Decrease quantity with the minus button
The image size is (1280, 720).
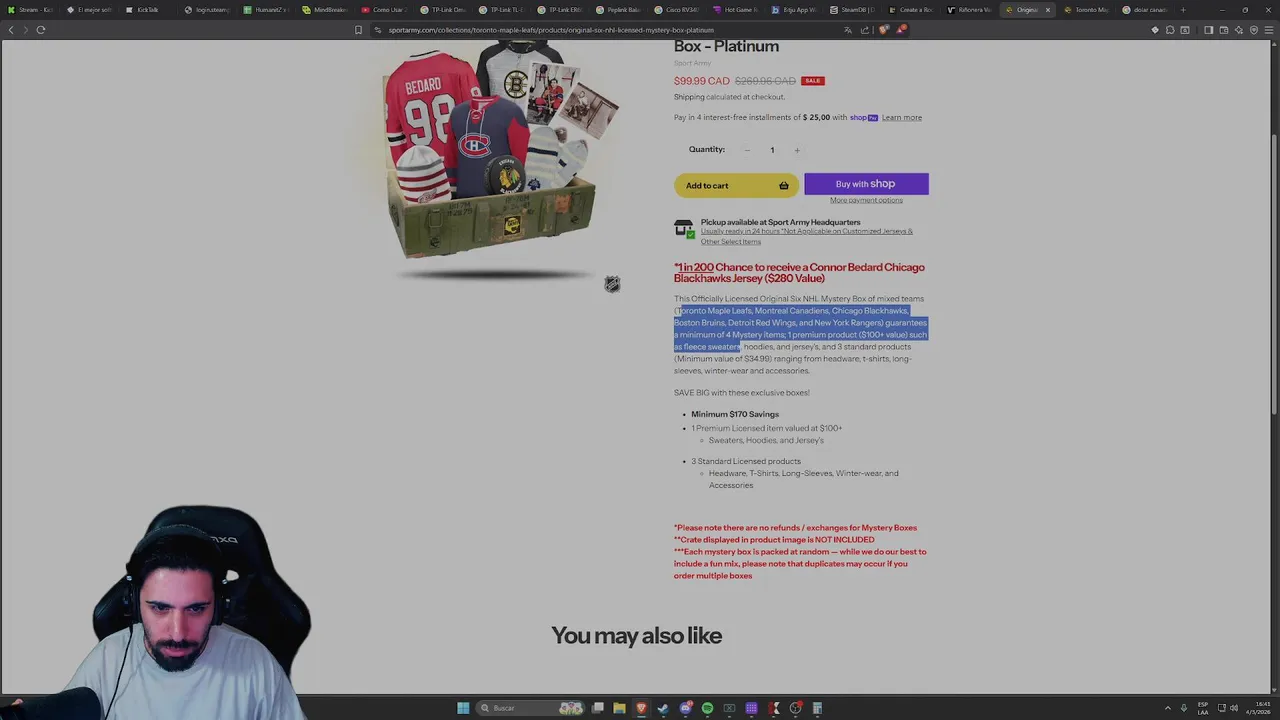point(747,150)
